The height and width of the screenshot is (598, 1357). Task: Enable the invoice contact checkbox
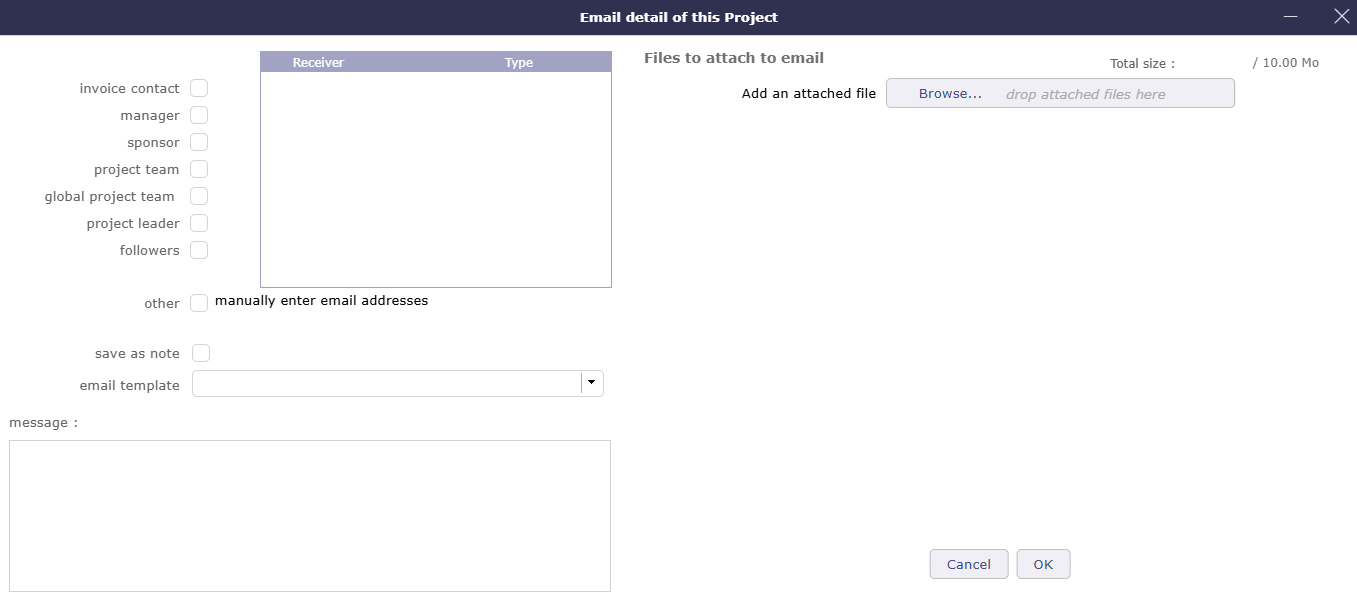click(199, 88)
